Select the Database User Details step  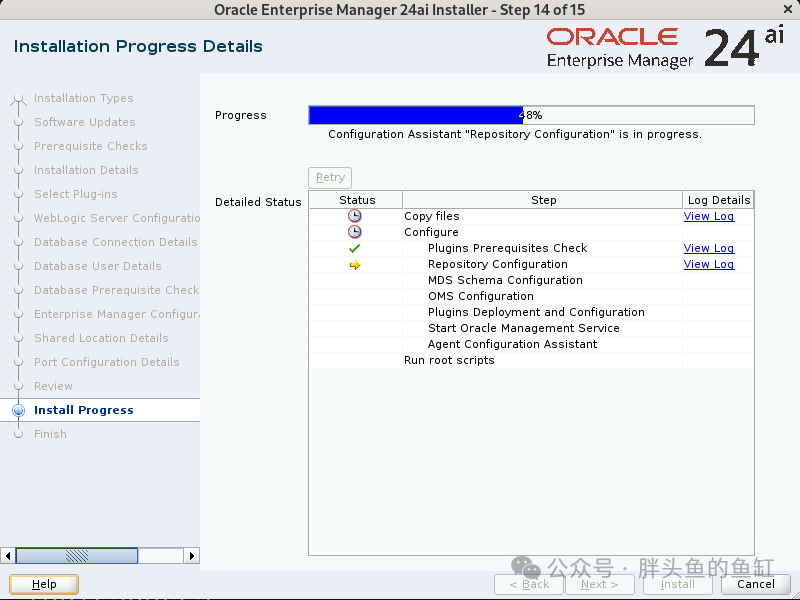coord(97,266)
